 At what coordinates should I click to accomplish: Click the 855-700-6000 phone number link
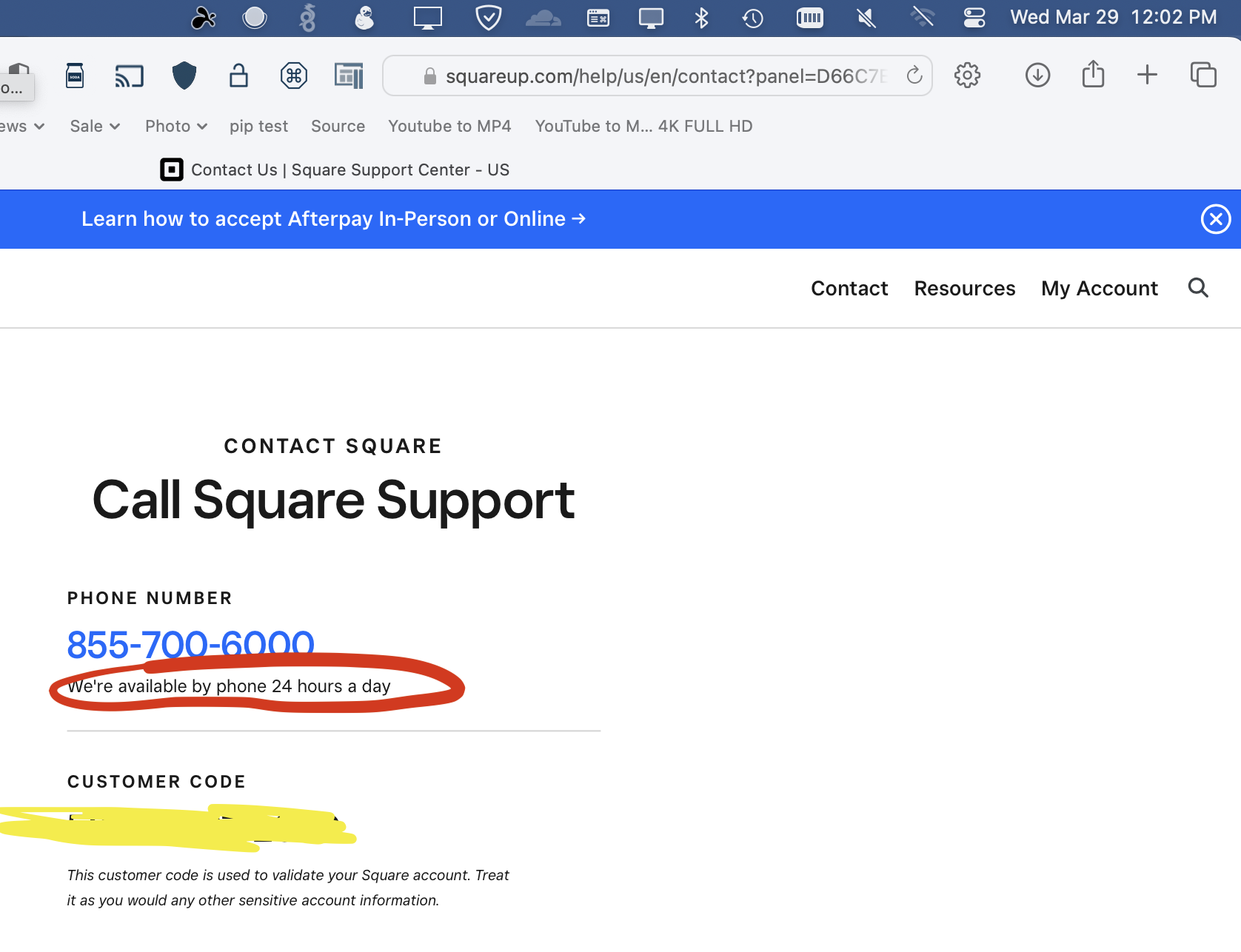[x=190, y=643]
